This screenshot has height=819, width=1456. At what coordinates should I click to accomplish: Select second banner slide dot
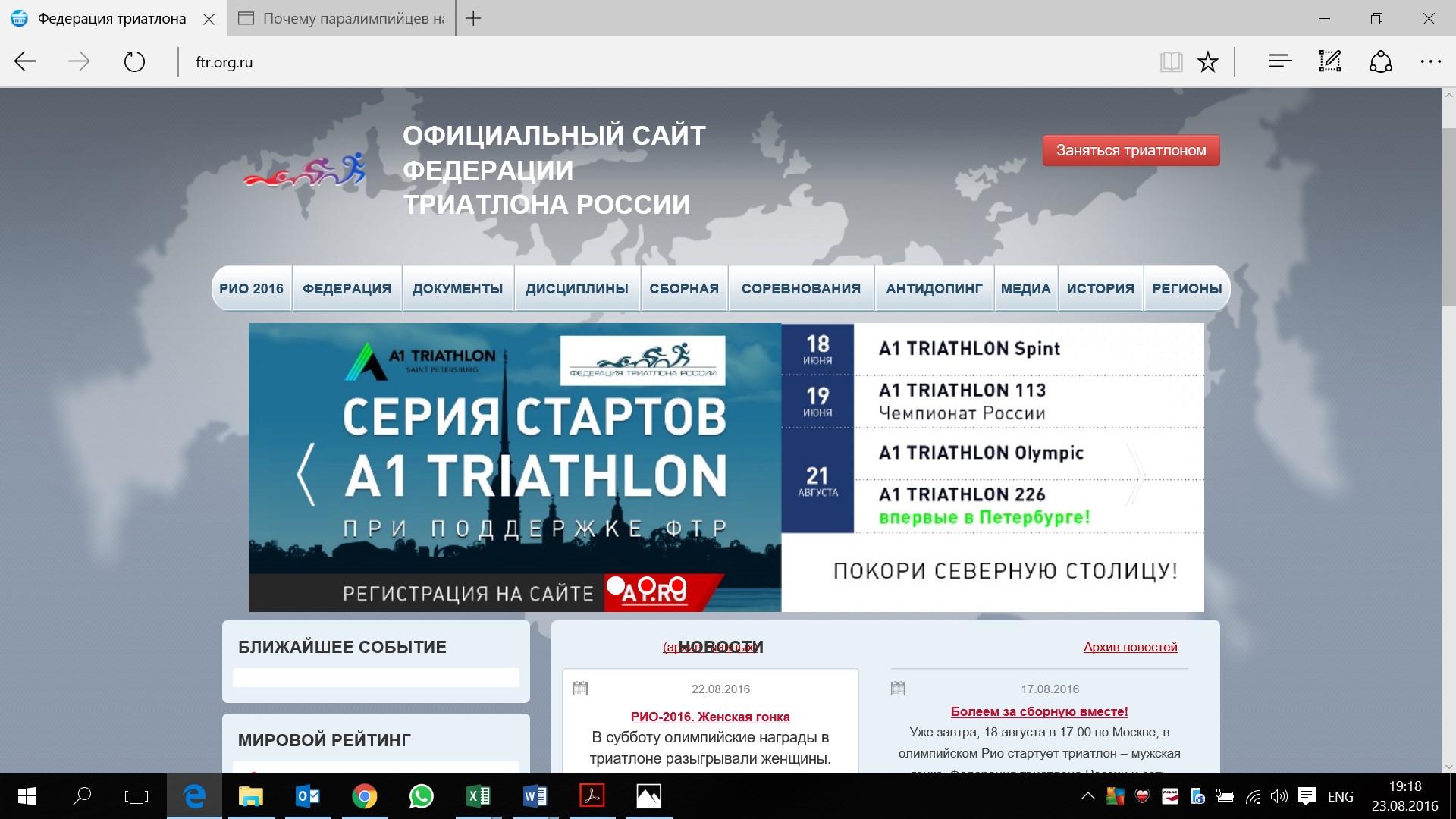click(647, 585)
